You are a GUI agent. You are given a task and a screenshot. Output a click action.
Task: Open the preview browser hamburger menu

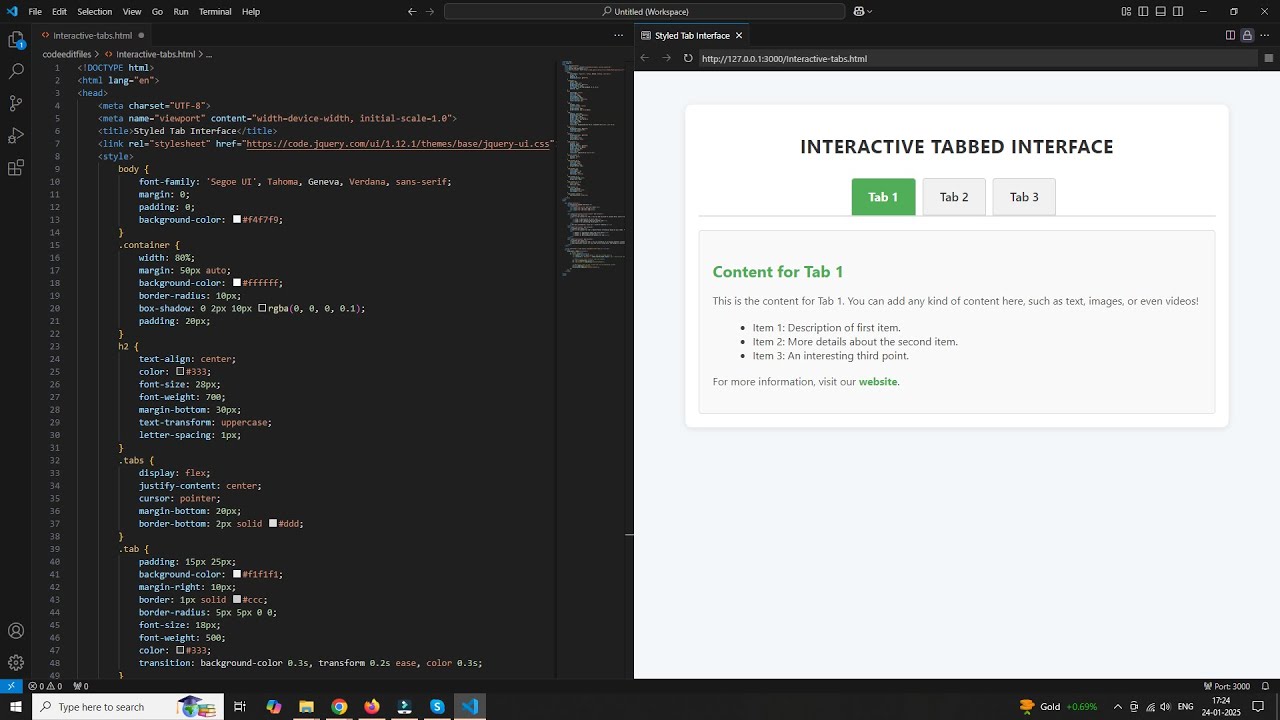1269,58
